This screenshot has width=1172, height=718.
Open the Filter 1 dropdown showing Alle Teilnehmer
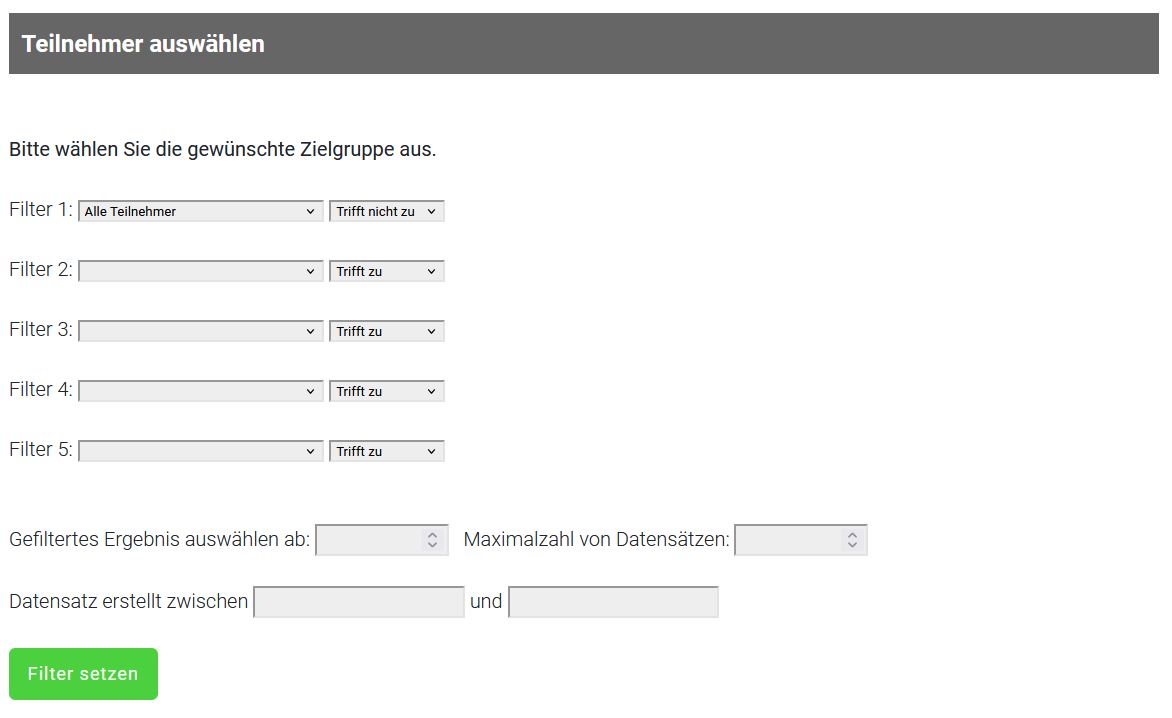click(x=200, y=210)
